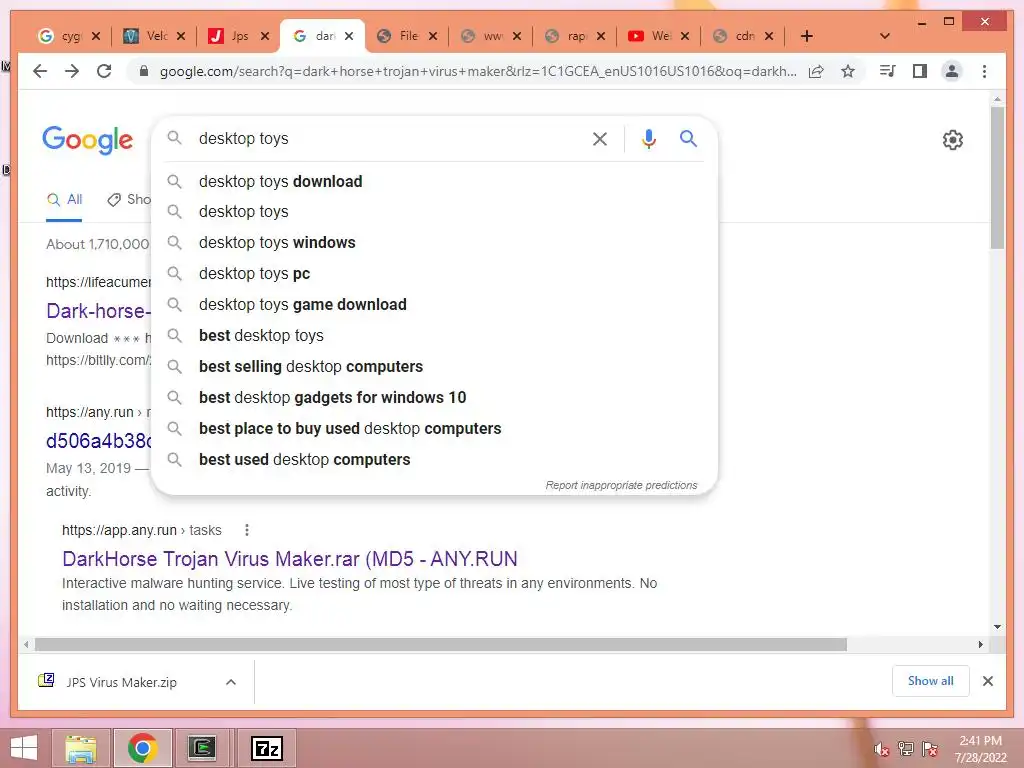Close the YouTube Wel tab
This screenshot has height=768, width=1024.
pos(684,36)
